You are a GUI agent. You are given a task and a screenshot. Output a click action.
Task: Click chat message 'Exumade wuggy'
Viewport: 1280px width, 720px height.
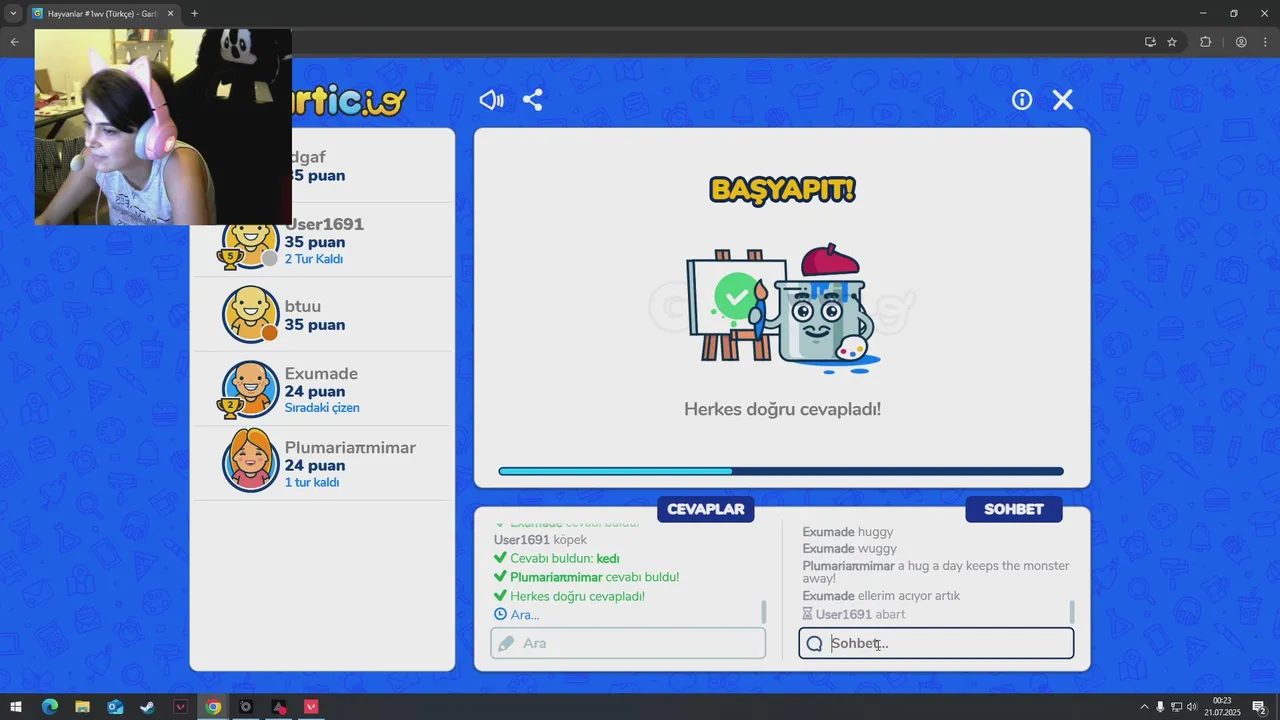click(x=850, y=549)
